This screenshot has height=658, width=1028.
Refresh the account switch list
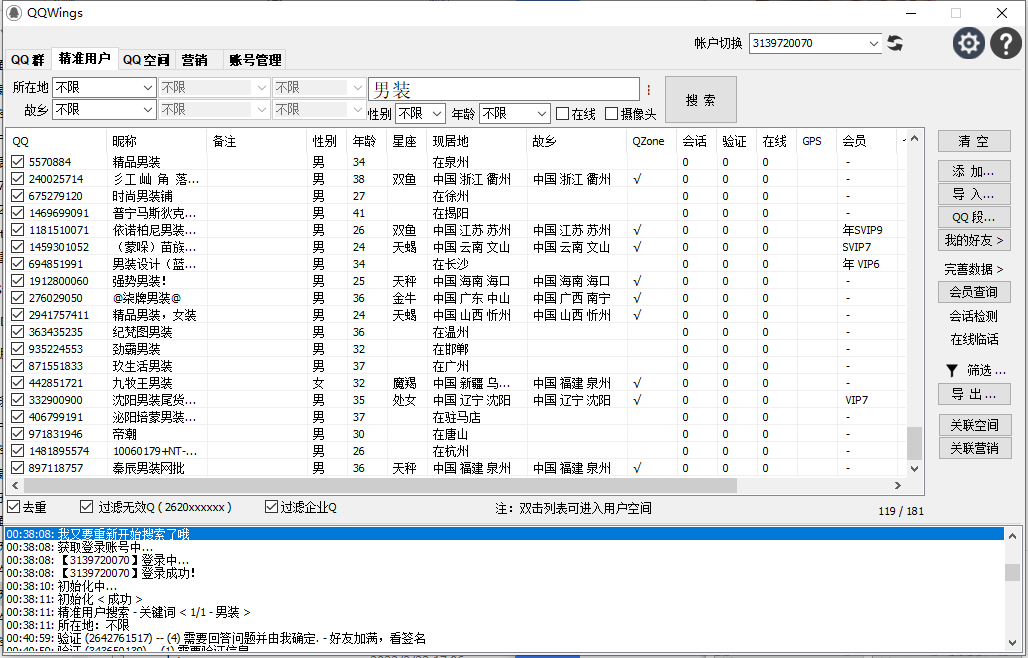point(895,43)
